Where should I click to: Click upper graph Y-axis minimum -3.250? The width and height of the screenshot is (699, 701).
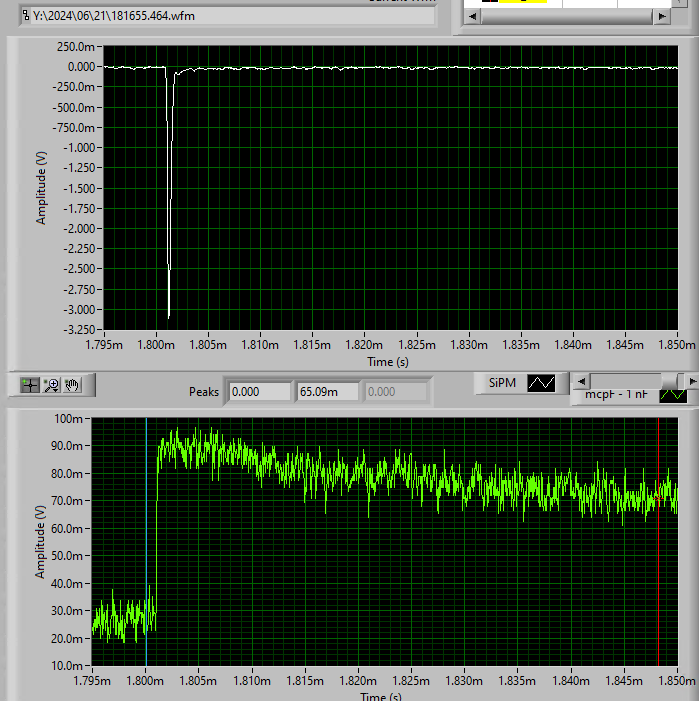click(x=80, y=330)
